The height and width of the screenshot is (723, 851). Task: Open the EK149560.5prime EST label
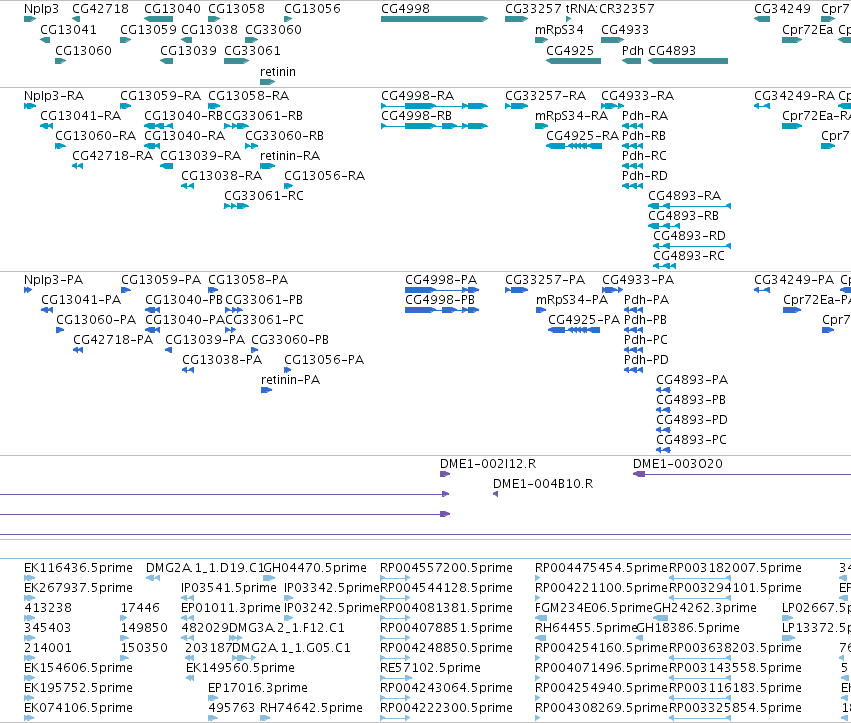(x=240, y=668)
